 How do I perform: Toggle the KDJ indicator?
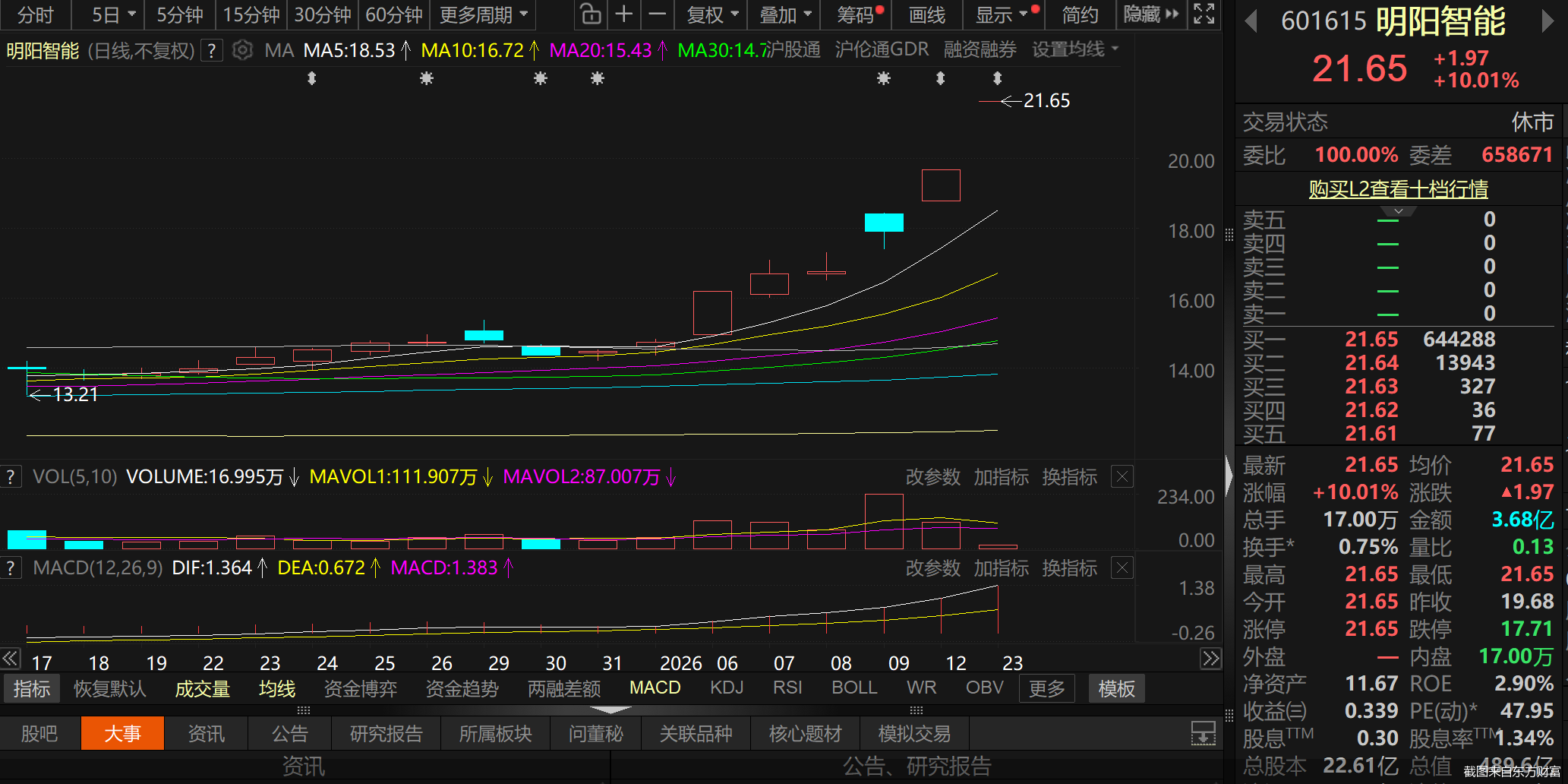727,688
